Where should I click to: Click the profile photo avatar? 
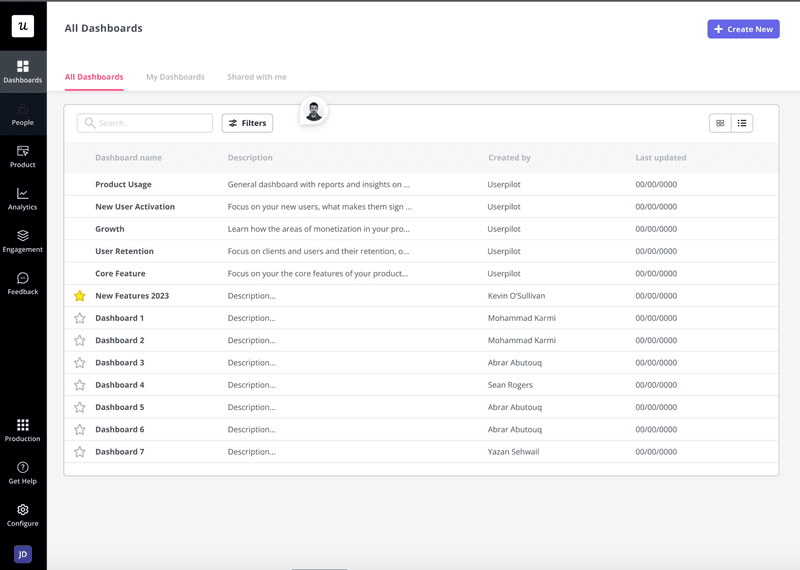coord(313,111)
